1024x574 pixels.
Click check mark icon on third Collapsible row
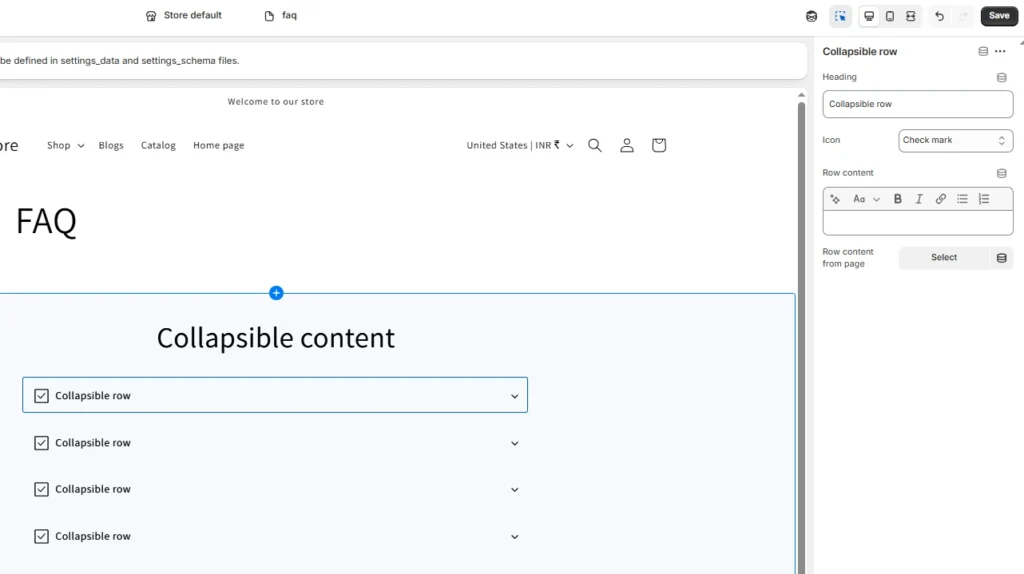pyautogui.click(x=41, y=489)
